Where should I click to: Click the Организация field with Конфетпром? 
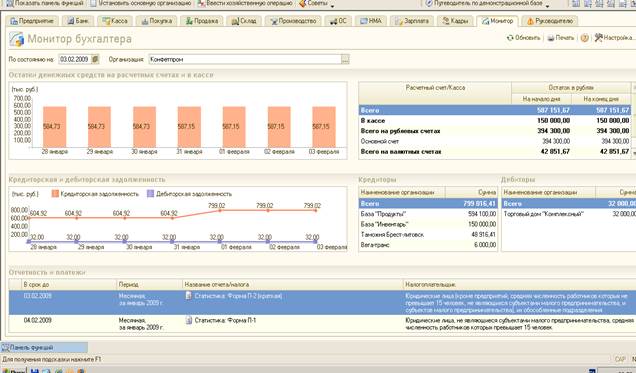pyautogui.click(x=245, y=59)
